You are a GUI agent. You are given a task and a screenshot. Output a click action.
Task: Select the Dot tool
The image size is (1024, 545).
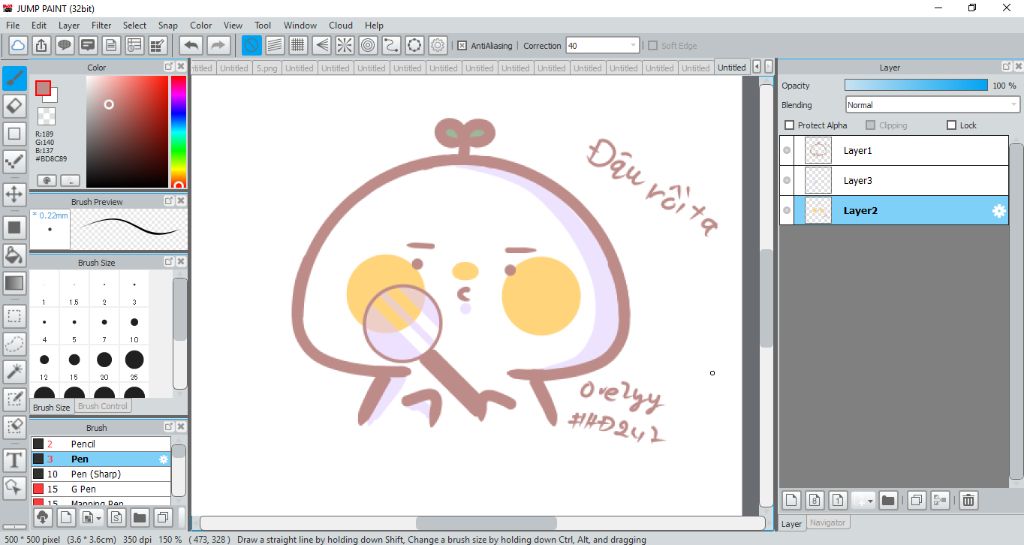point(14,161)
